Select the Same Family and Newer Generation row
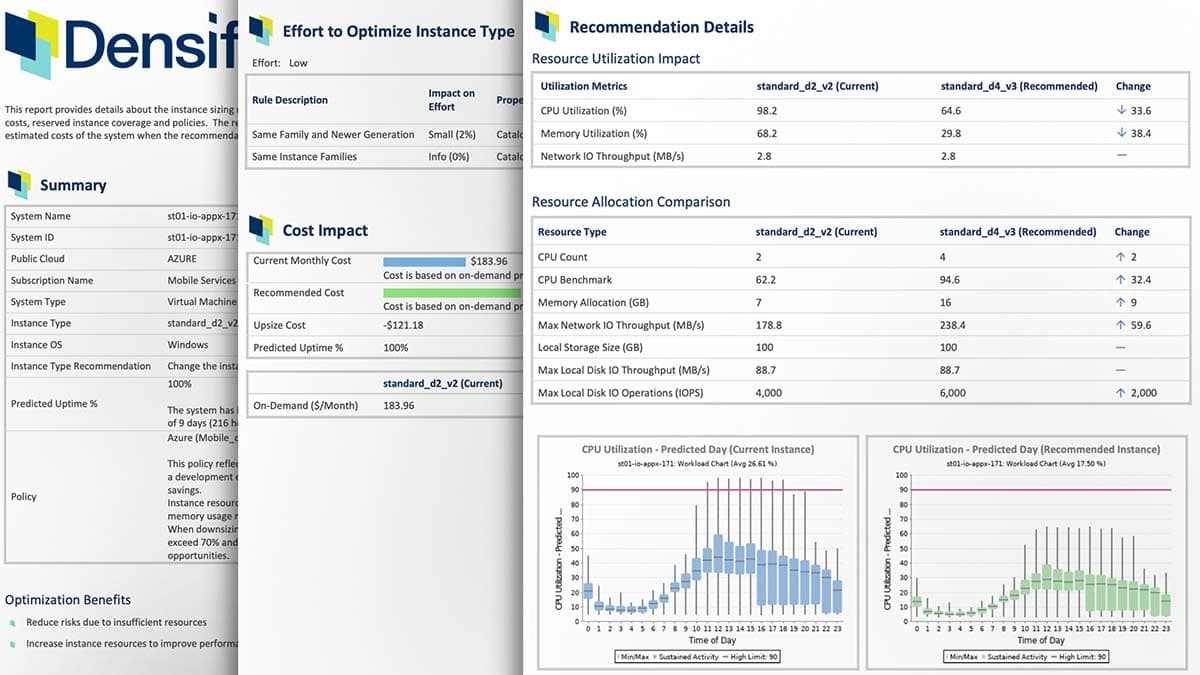Viewport: 1200px width, 675px height. point(333,134)
